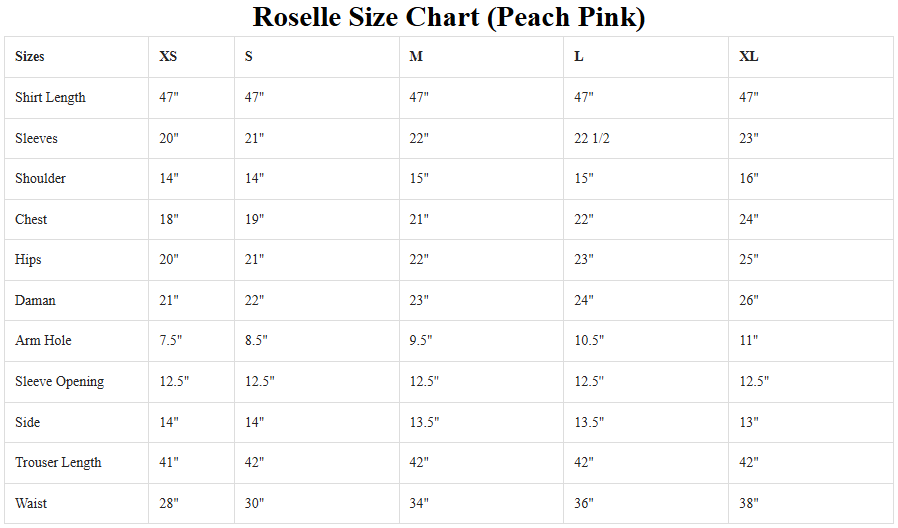Click the 26" daman value for XL
The width and height of the screenshot is (898, 528).
(749, 301)
